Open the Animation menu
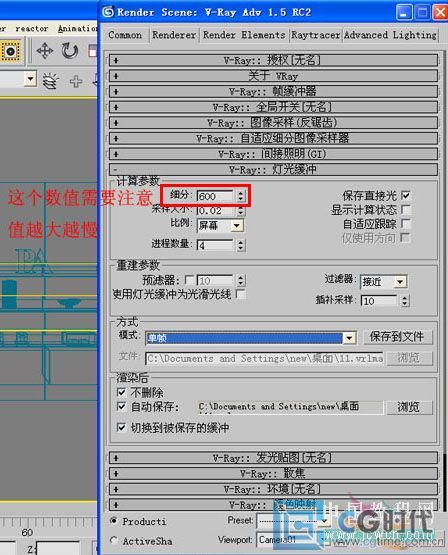448x555 pixels. [x=77, y=29]
